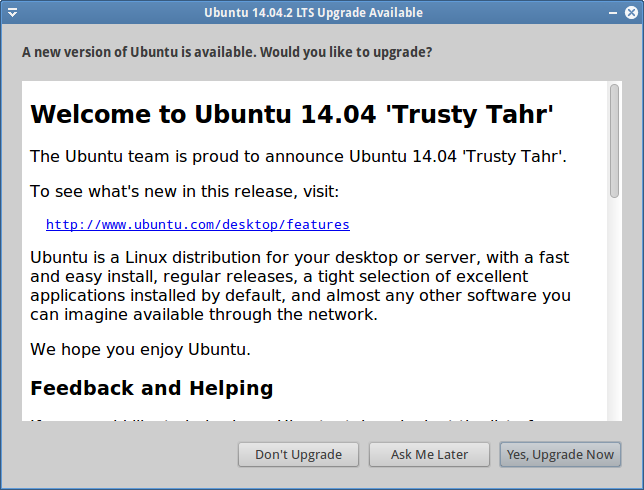Select the 'Feedback and Helping' heading

tap(151, 388)
